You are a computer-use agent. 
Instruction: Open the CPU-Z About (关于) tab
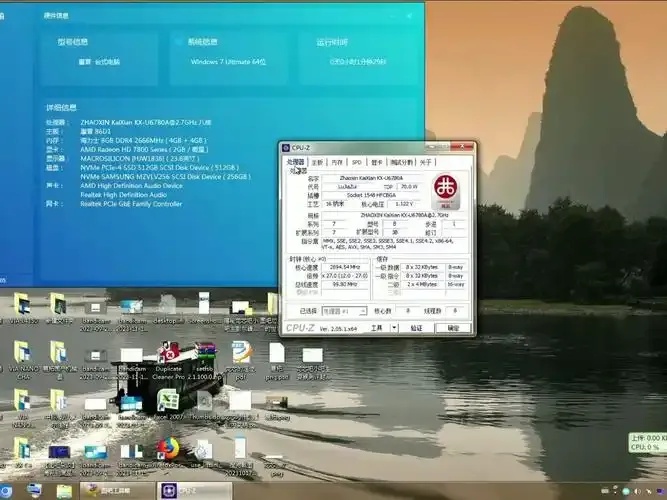(426, 162)
